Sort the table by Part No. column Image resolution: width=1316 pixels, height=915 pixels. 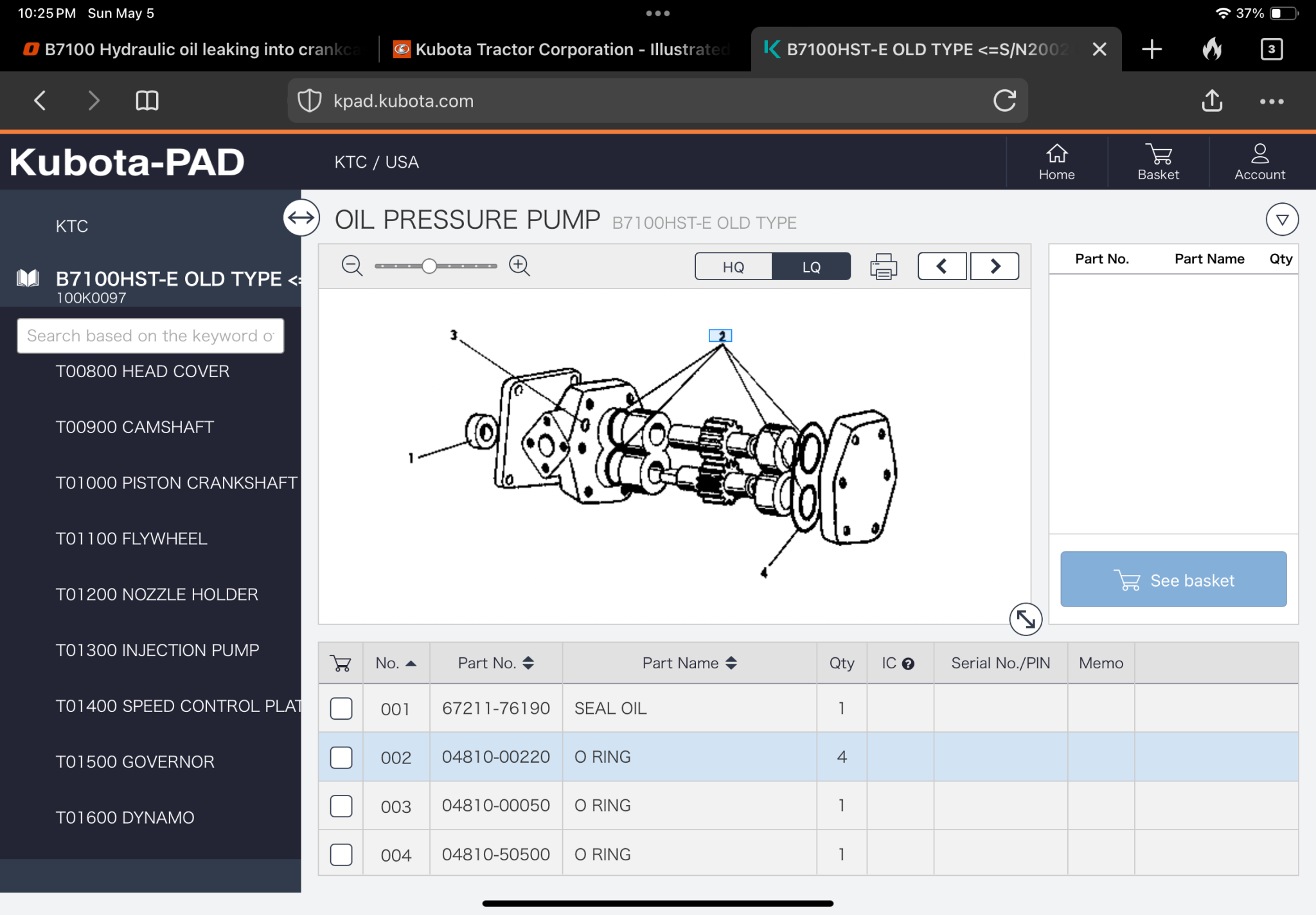[x=495, y=663]
